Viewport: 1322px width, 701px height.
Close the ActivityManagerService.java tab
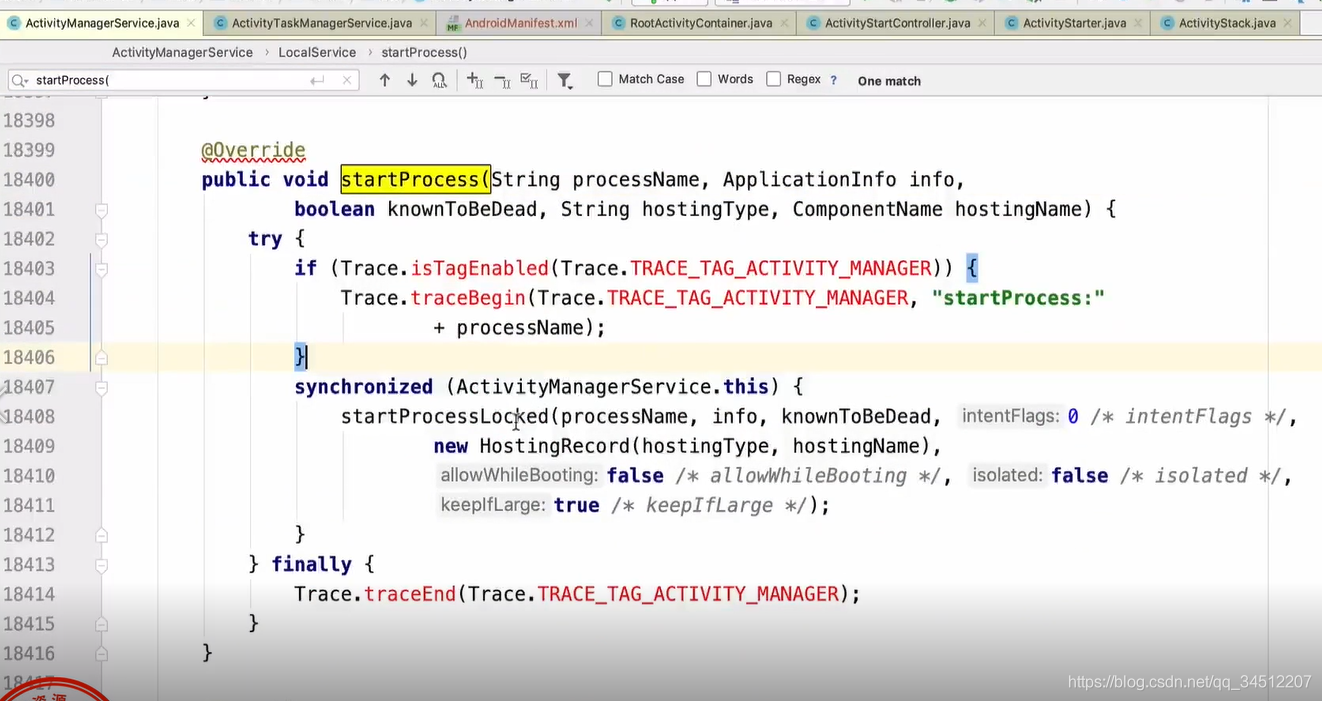coord(191,23)
